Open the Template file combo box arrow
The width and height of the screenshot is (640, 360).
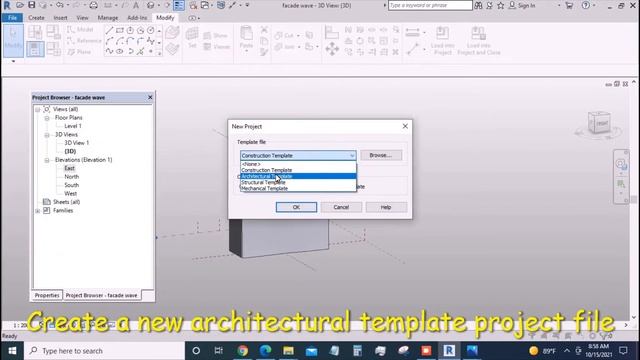click(352, 156)
